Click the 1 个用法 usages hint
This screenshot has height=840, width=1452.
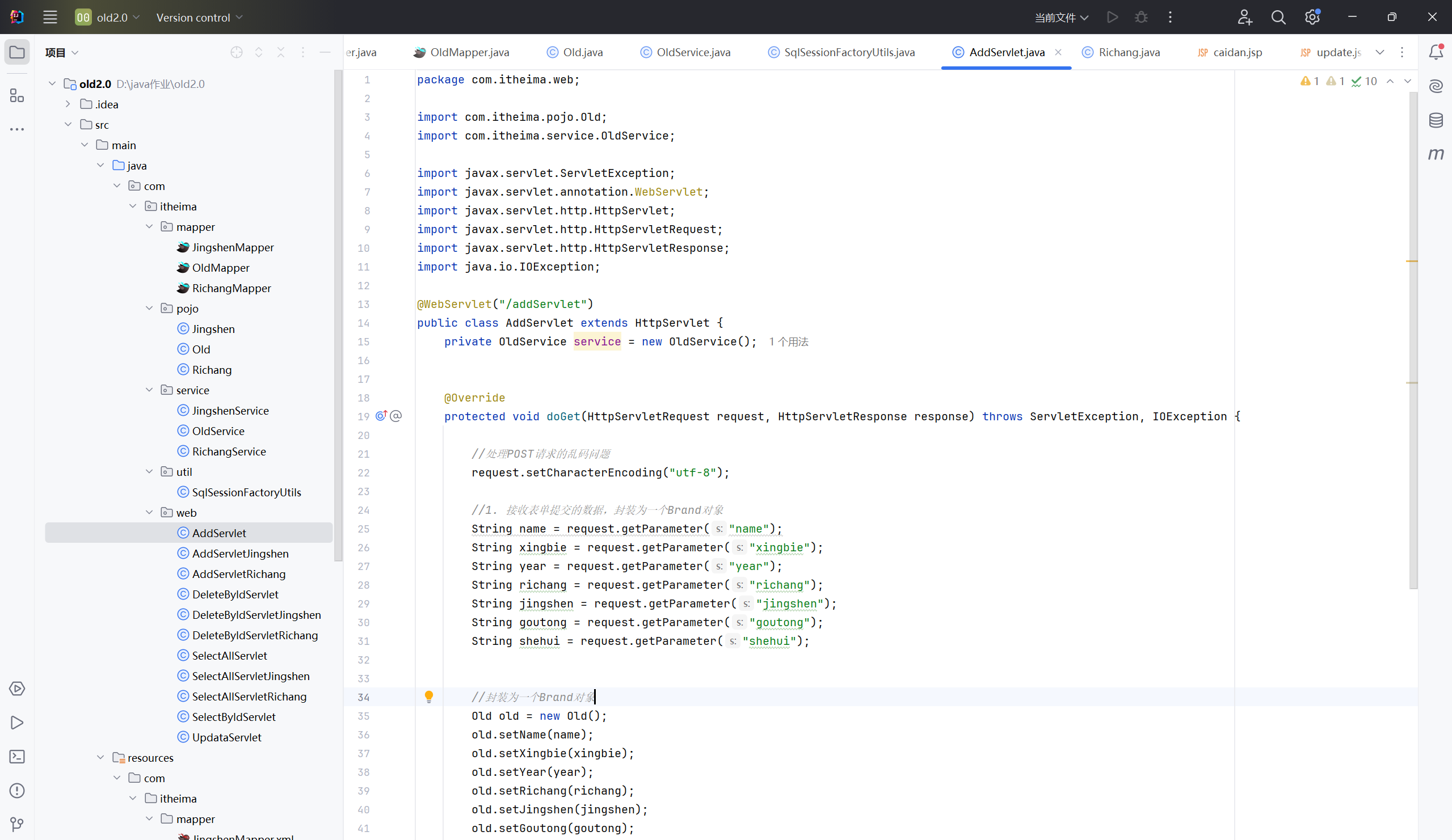(789, 341)
